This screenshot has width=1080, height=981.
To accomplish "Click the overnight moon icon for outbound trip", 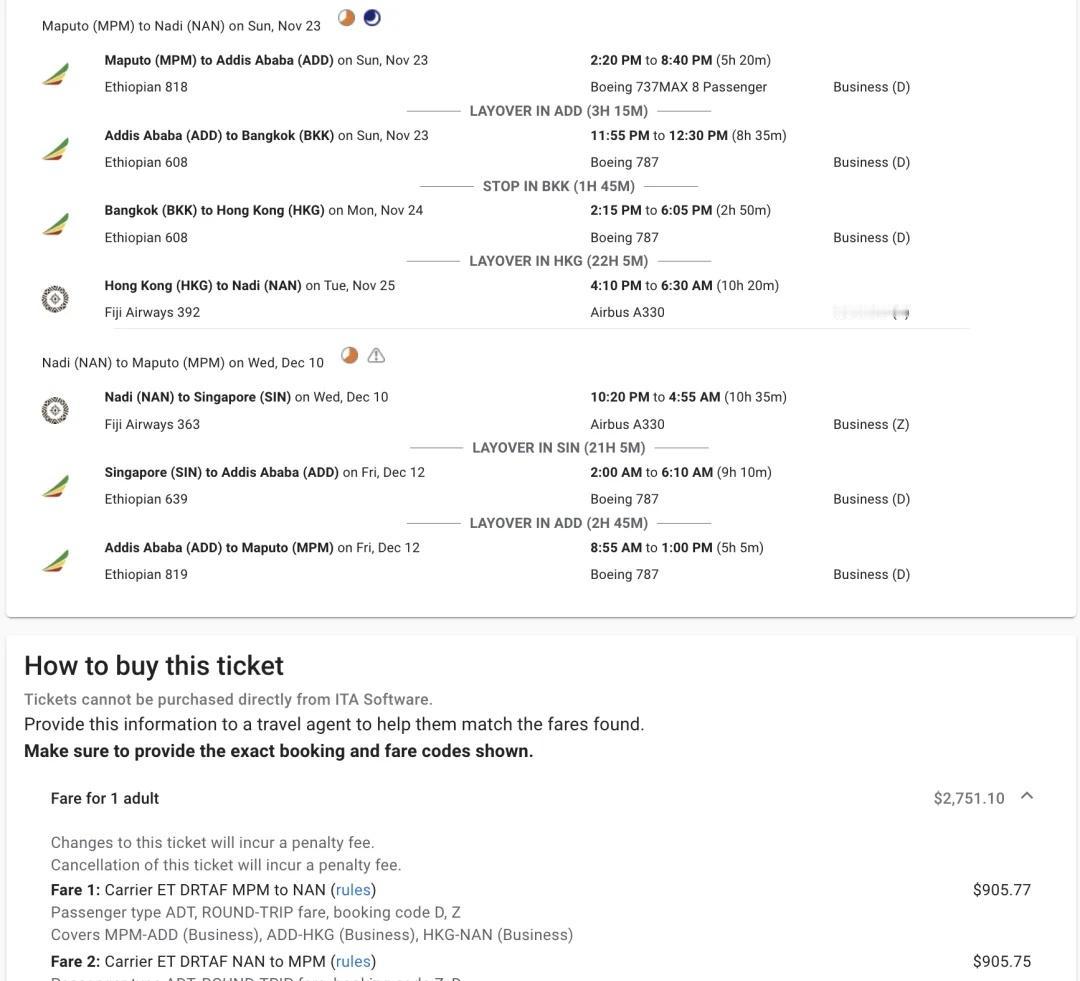I will point(372,18).
